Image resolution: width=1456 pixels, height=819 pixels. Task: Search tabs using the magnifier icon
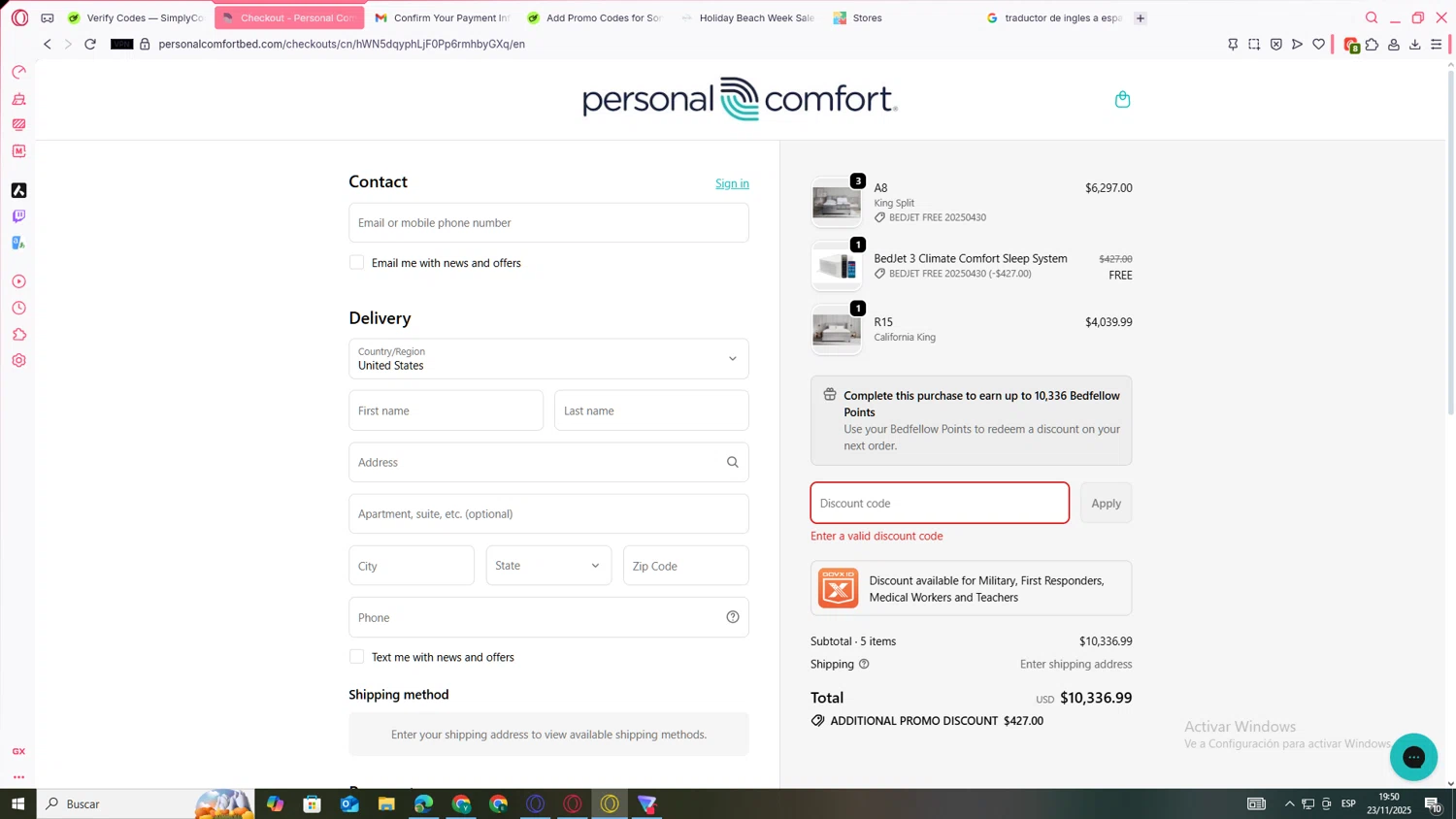(x=1372, y=17)
